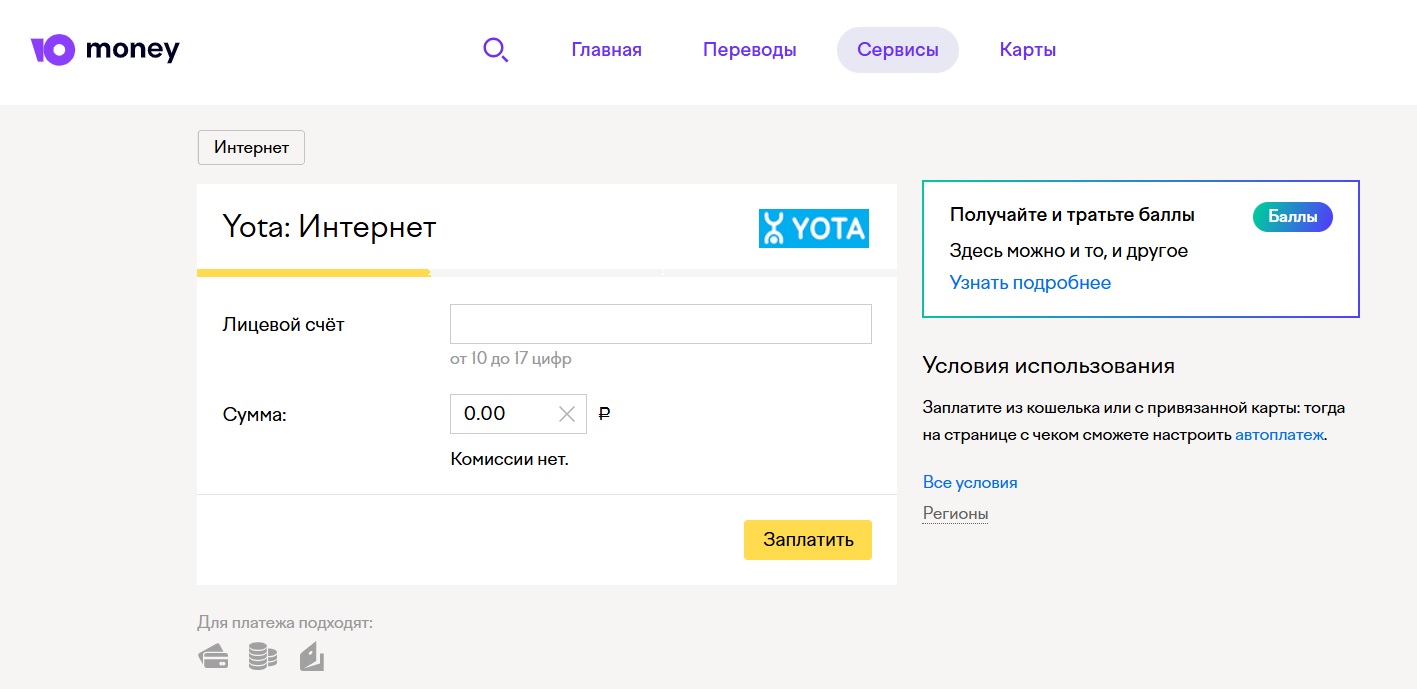Click the Yota: Интернет heading

point(329,227)
